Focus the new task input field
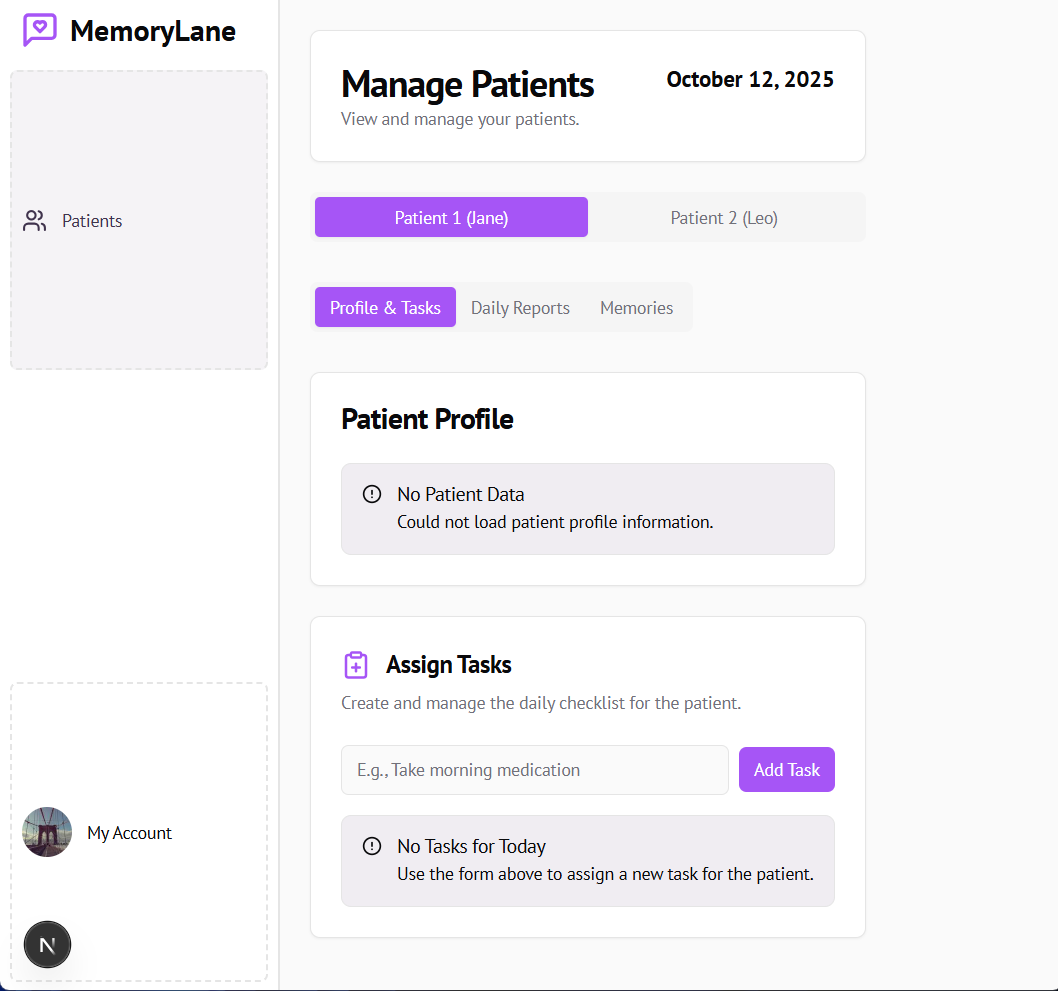This screenshot has width=1058, height=991. click(534, 770)
